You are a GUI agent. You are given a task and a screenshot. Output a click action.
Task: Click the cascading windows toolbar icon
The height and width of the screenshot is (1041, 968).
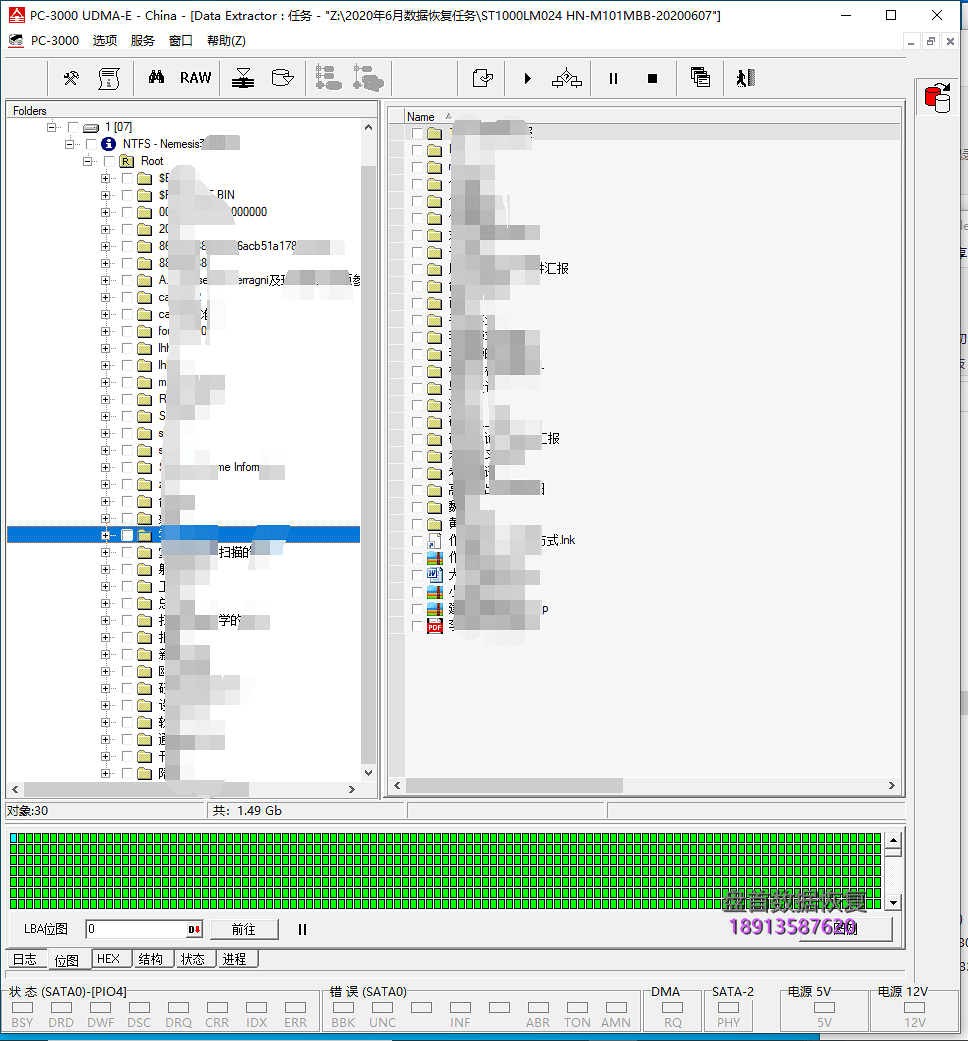point(700,78)
